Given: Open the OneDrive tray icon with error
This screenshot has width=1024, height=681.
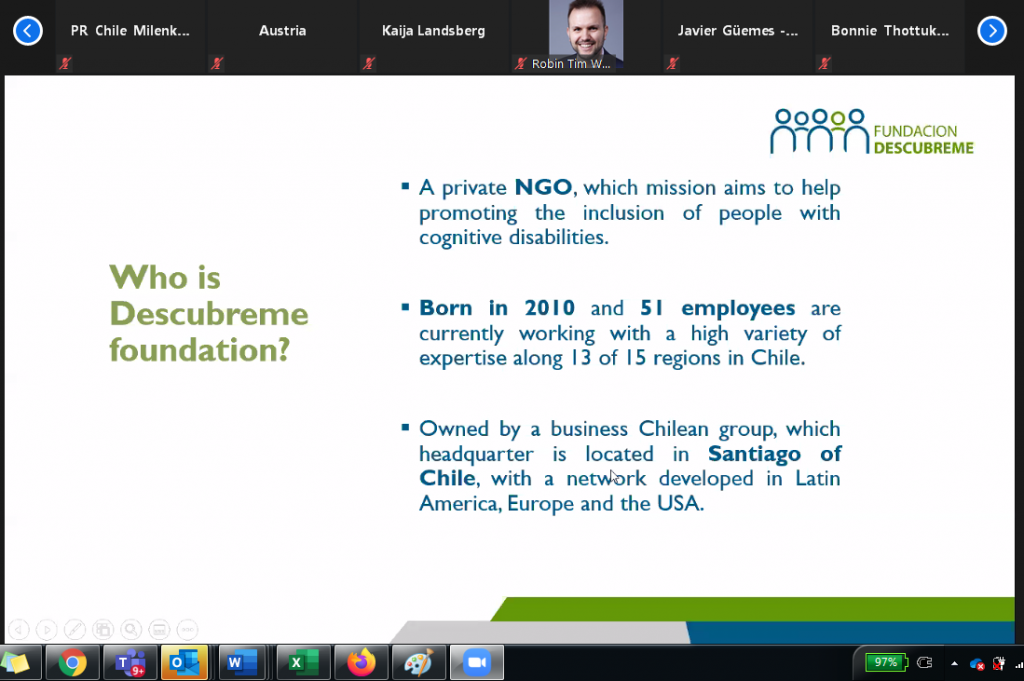Looking at the screenshot, I should (977, 664).
